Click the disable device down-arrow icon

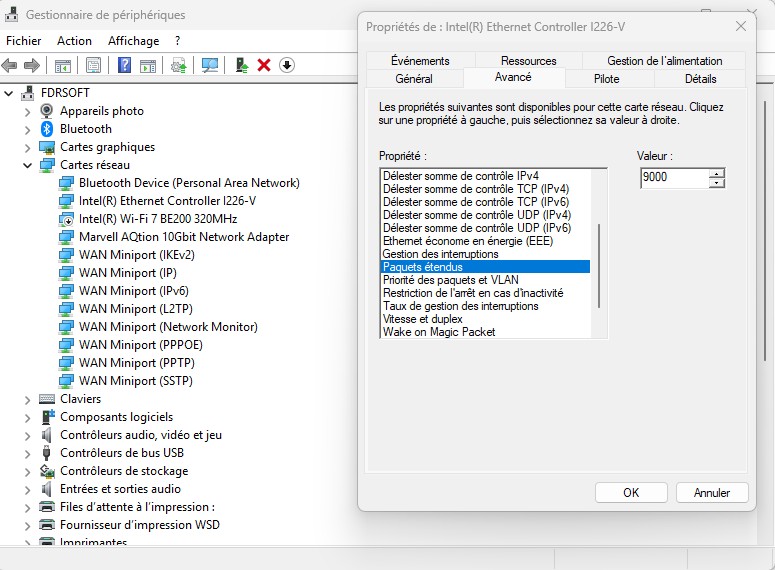[287, 65]
